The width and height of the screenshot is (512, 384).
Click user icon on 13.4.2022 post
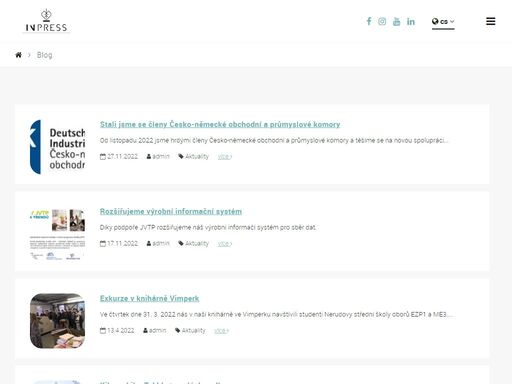pyautogui.click(x=145, y=330)
